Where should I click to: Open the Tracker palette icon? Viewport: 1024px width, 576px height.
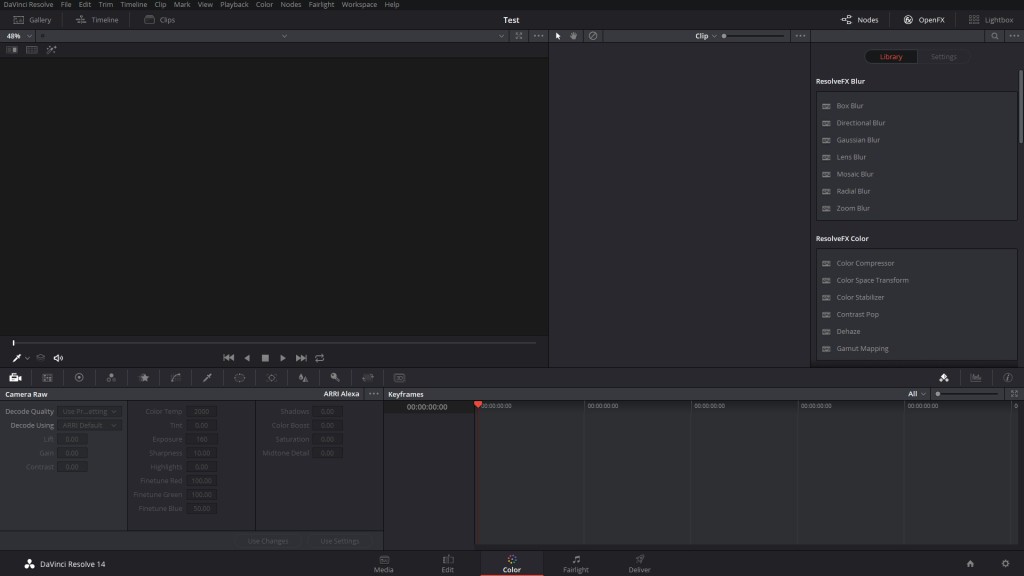pyautogui.click(x=272, y=378)
